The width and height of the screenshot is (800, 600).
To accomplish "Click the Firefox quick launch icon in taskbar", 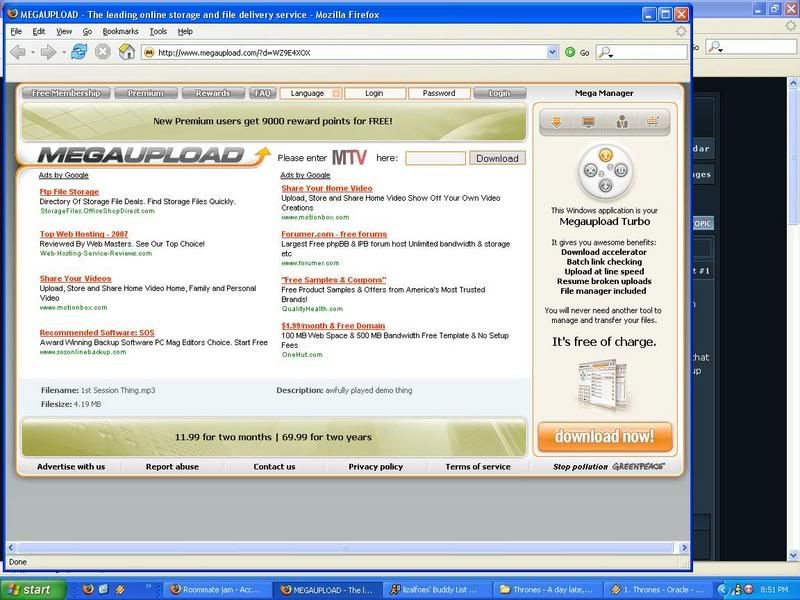I will point(88,589).
